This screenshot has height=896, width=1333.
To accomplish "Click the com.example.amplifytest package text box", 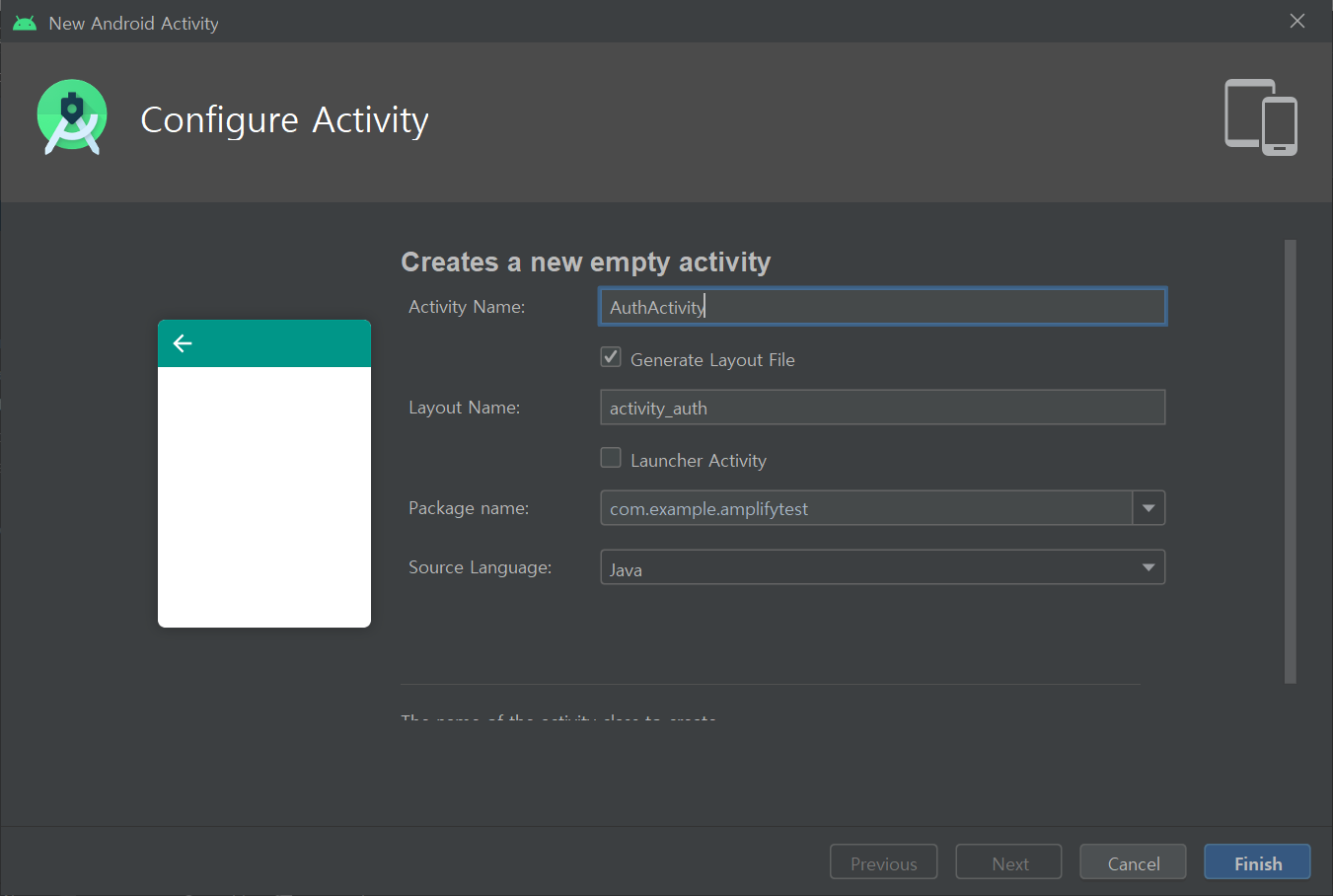I will pyautogui.click(x=864, y=508).
